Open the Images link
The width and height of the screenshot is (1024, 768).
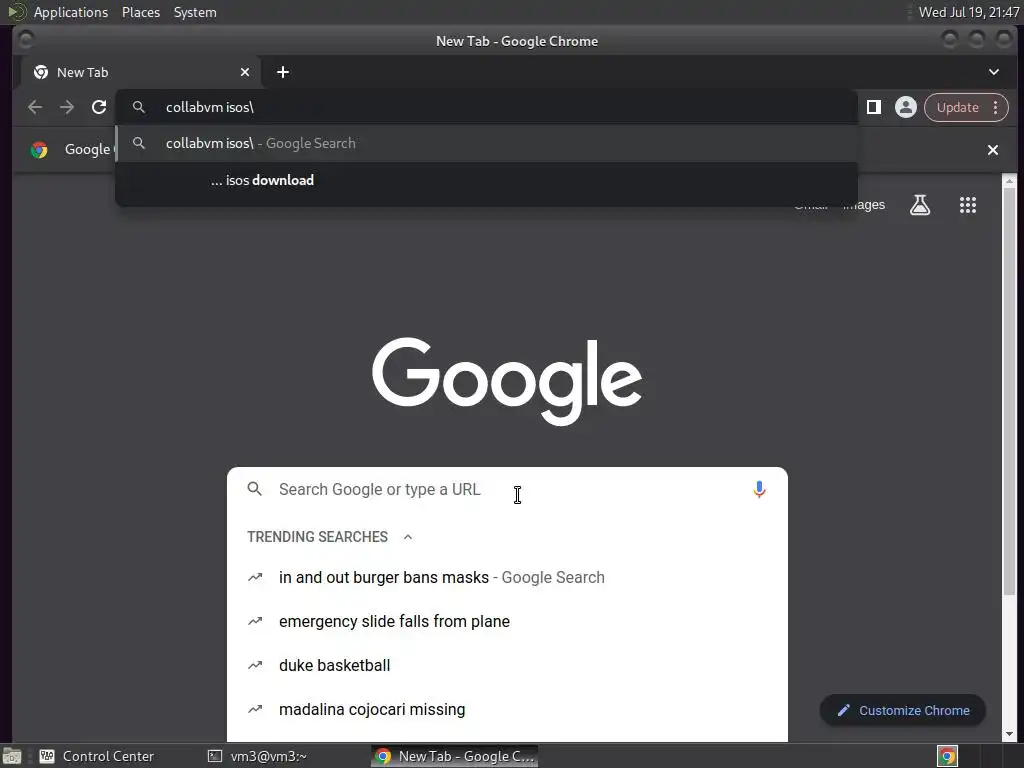(863, 205)
